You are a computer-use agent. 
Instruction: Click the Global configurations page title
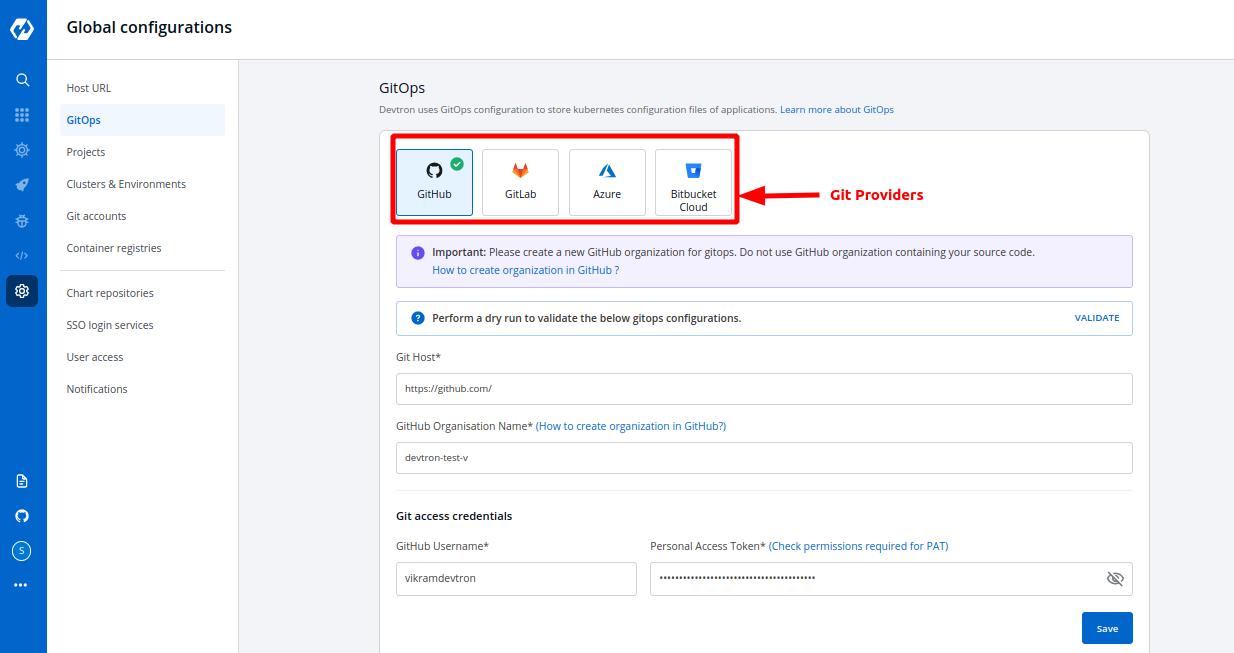click(149, 28)
